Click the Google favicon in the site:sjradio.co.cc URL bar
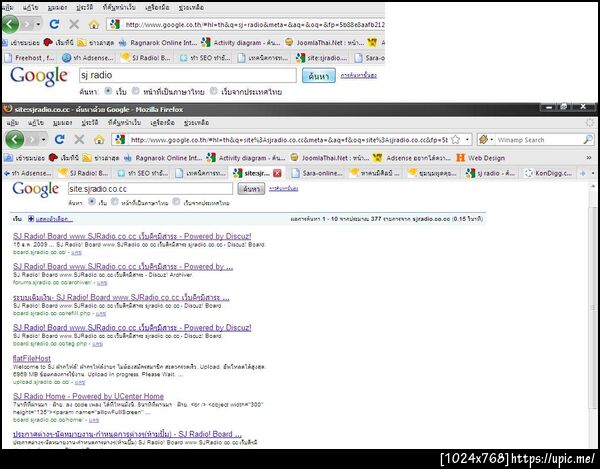The height and width of the screenshot is (469, 600). pos(120,140)
